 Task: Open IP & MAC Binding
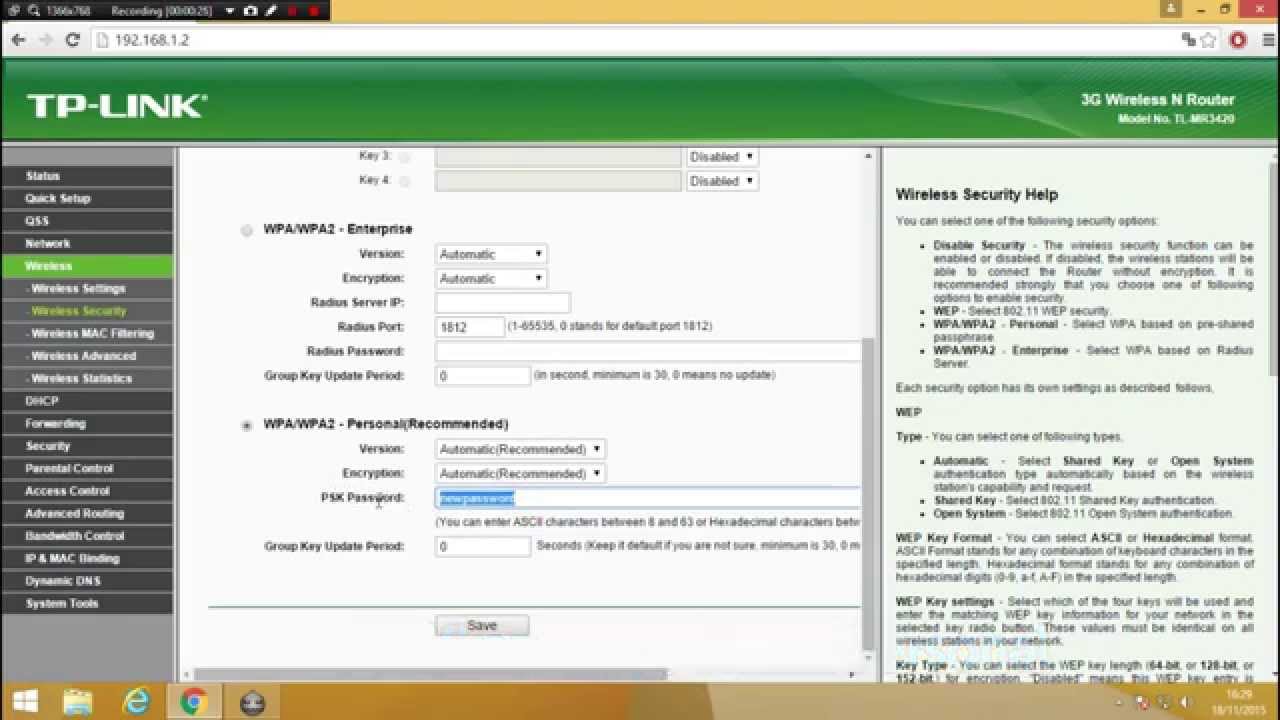(x=87, y=558)
